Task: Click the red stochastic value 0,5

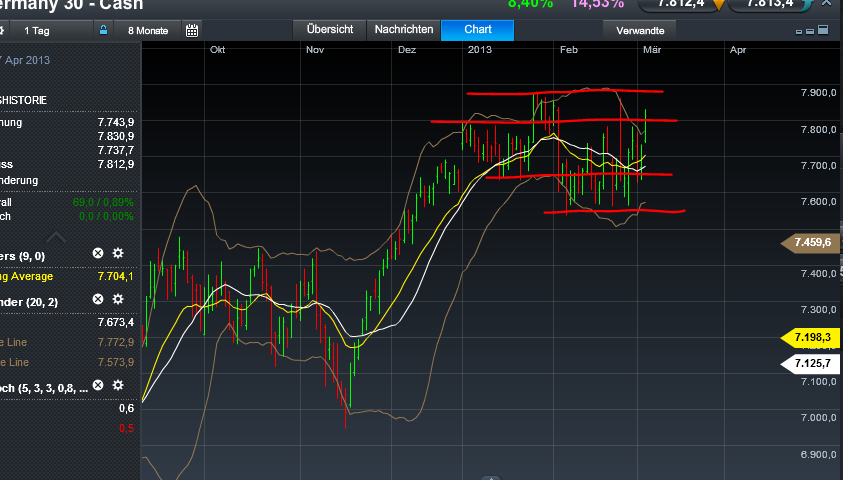Action: (x=126, y=428)
